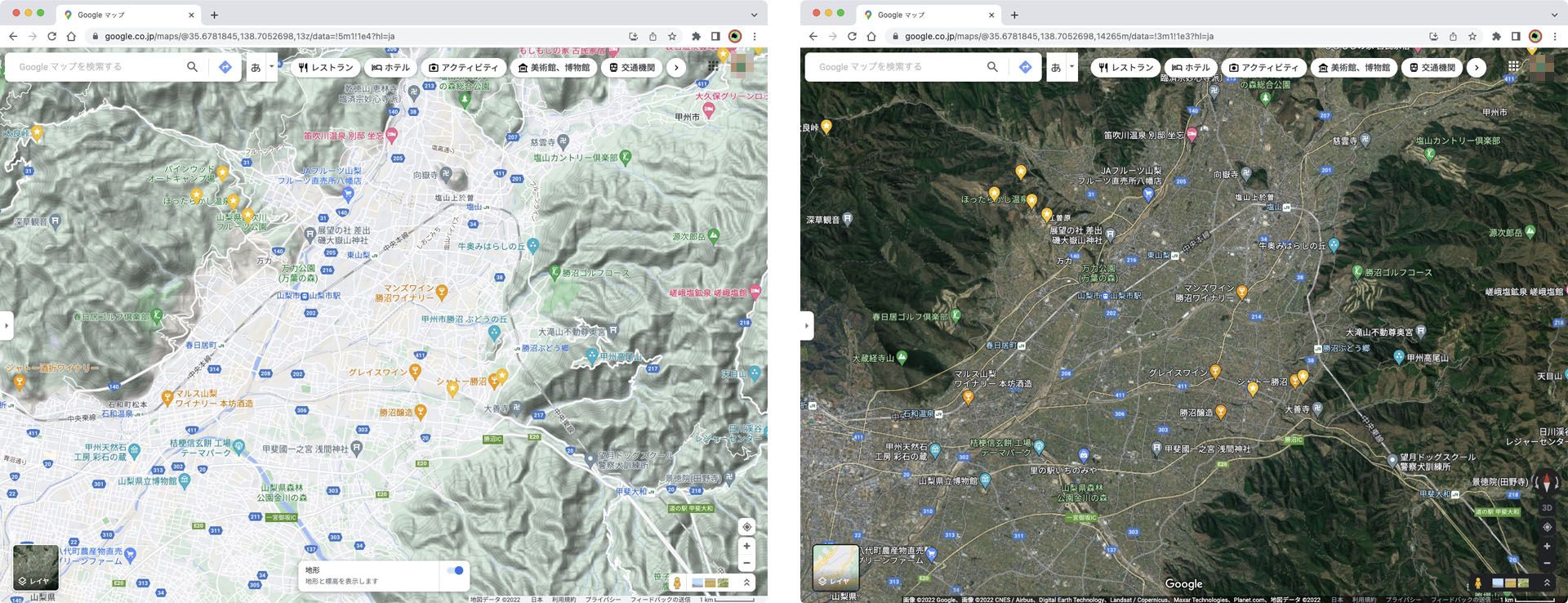Image resolution: width=1568 pixels, height=603 pixels.
Task: Go back in right browser
Action: 813,36
